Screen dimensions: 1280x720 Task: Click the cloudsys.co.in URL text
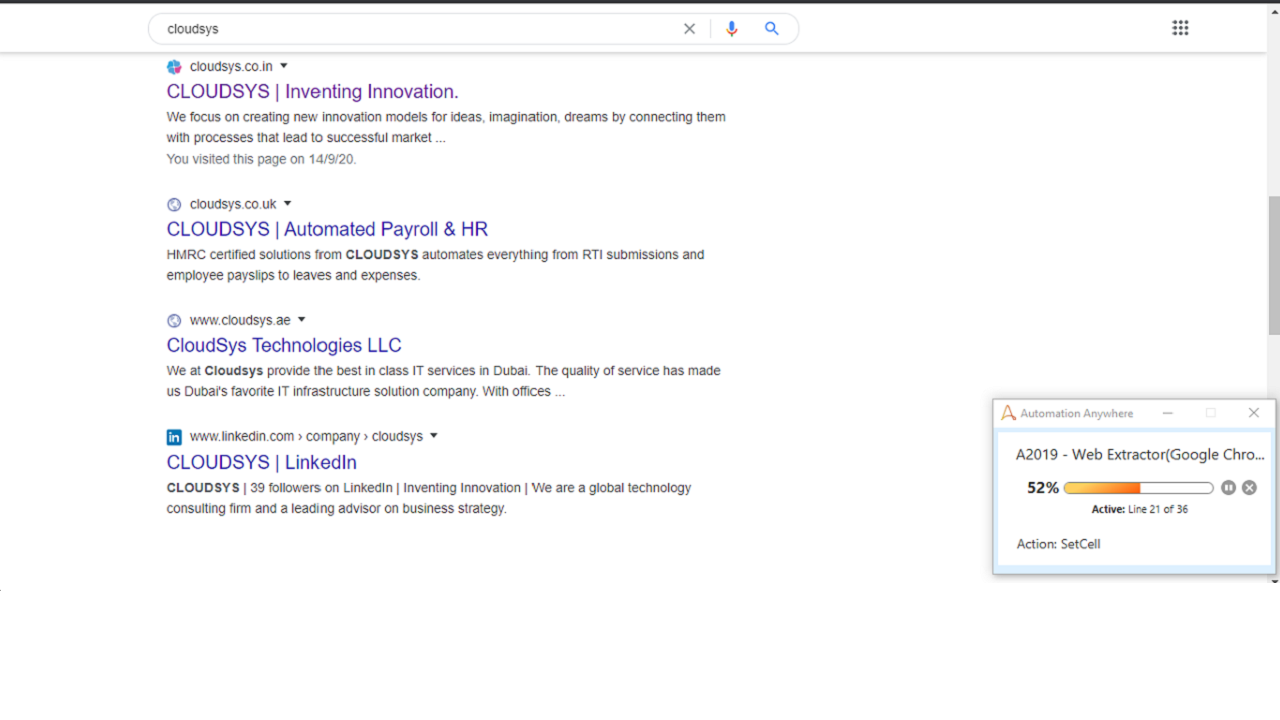[231, 67]
